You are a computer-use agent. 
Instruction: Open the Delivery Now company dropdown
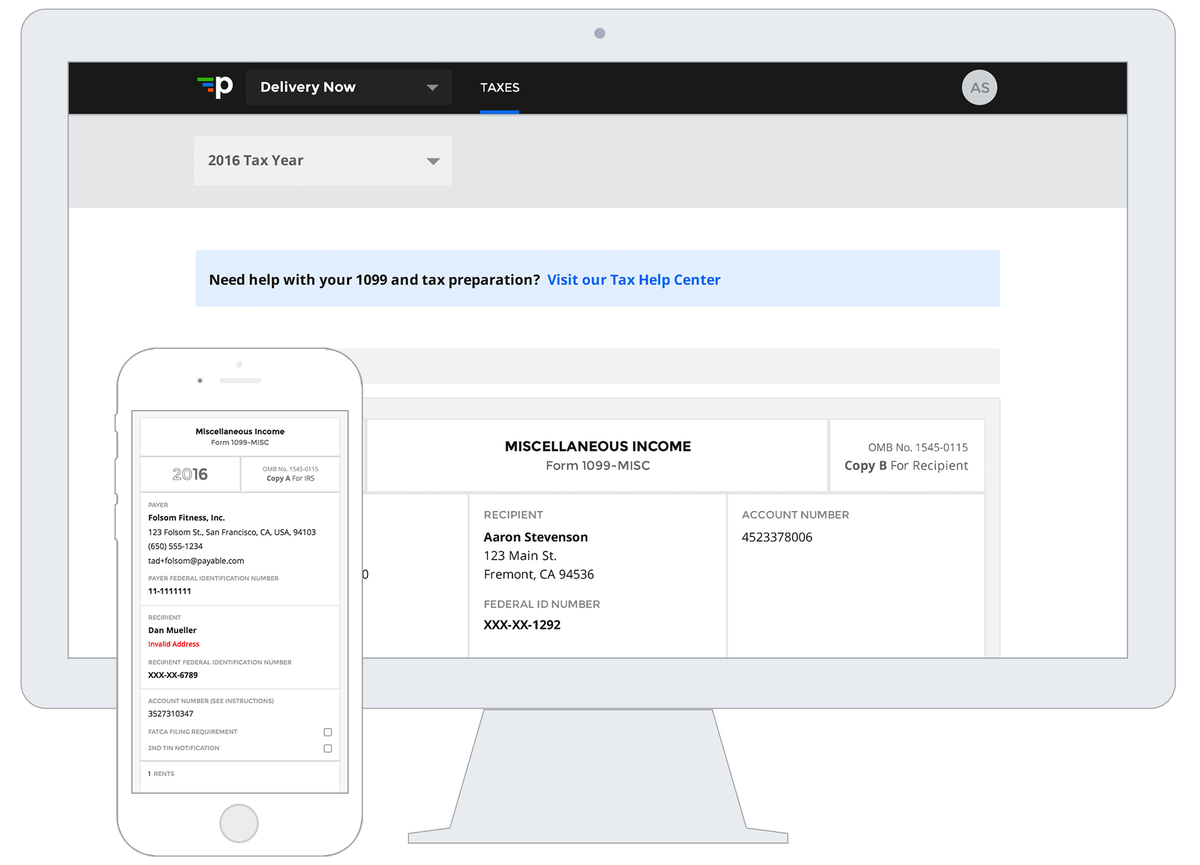(348, 87)
